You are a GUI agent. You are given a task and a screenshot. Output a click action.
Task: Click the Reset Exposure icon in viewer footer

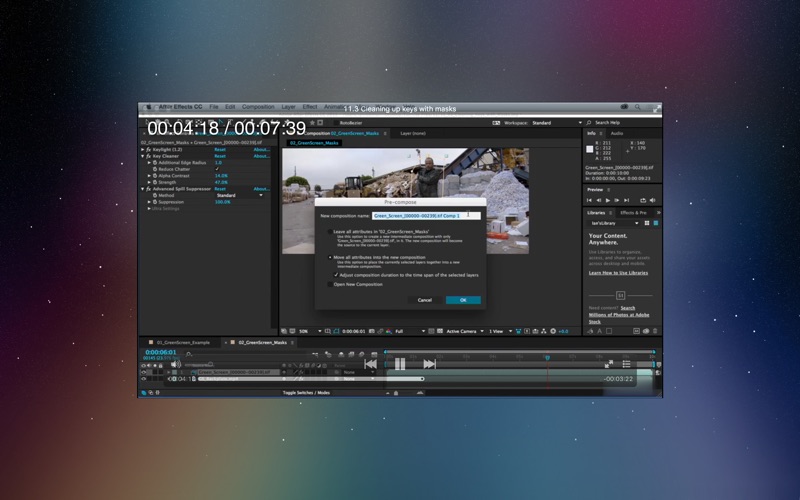pyautogui.click(x=553, y=331)
